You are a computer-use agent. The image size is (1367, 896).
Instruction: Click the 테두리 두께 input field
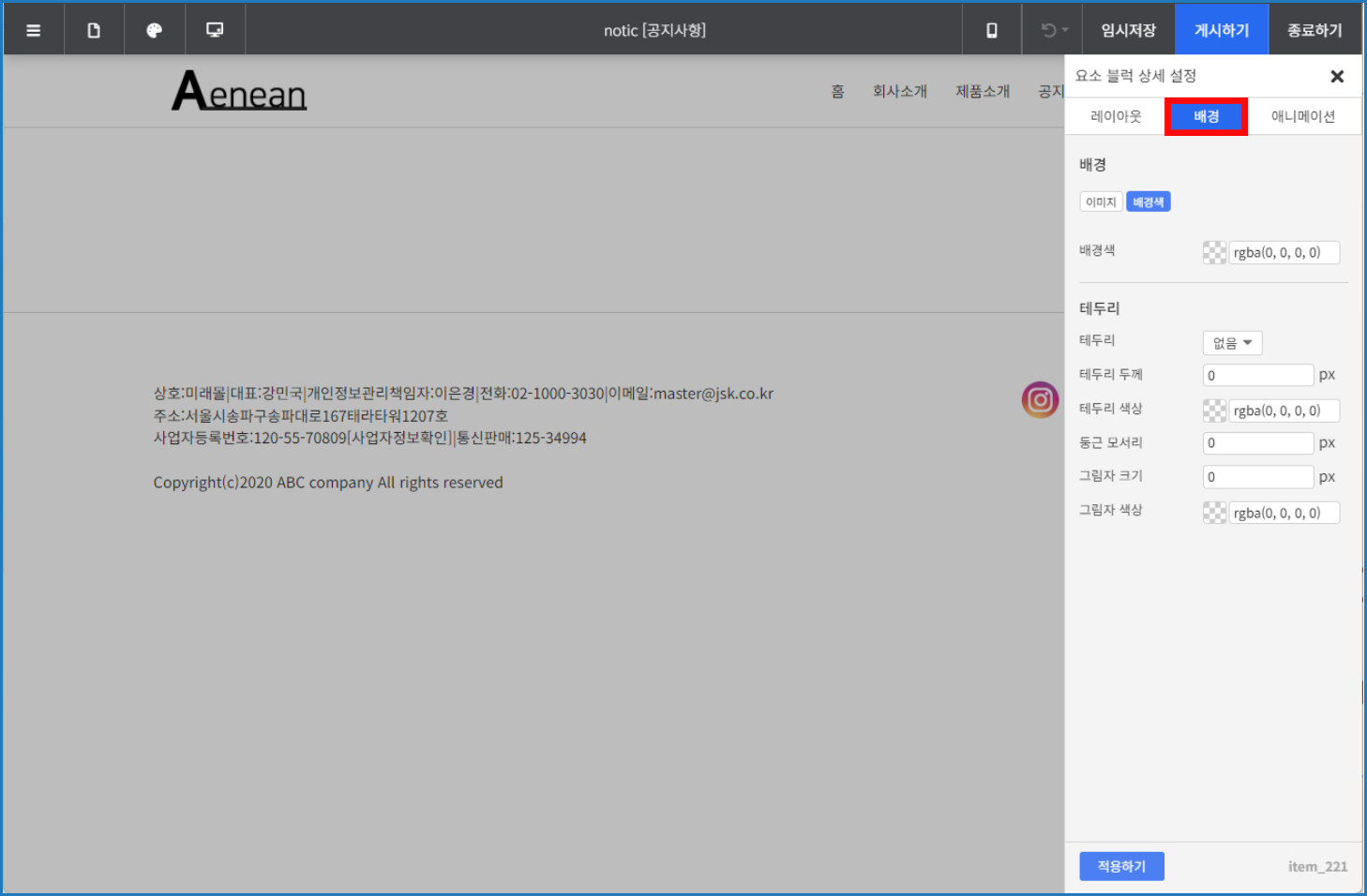click(1257, 375)
